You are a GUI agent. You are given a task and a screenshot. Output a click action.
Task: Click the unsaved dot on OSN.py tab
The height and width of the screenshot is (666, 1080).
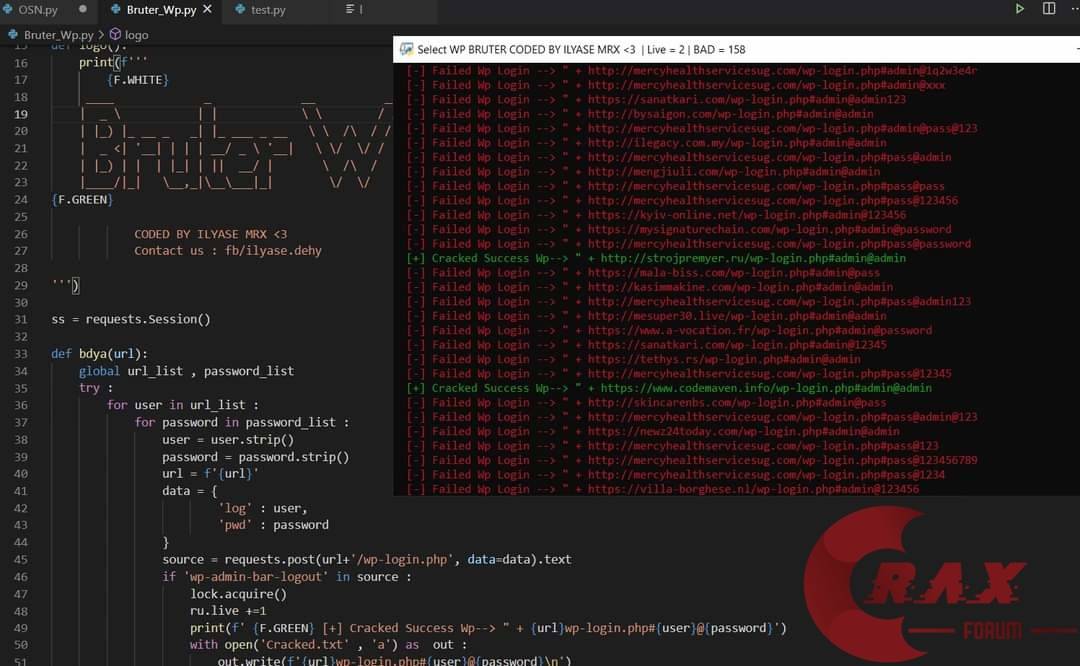click(83, 9)
